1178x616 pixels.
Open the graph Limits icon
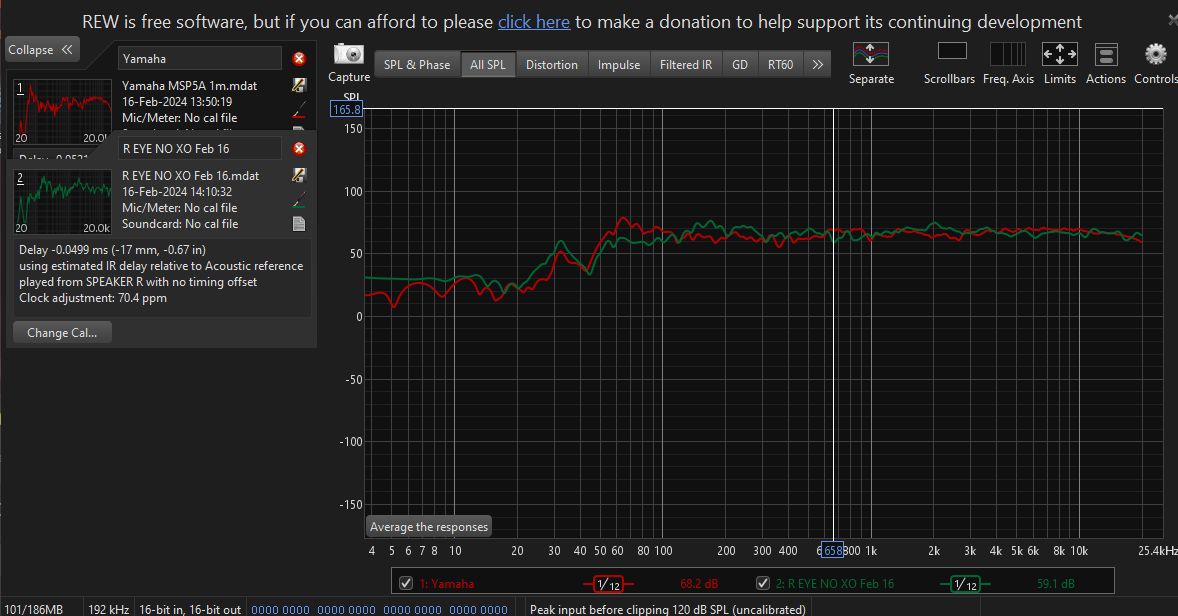click(x=1059, y=54)
